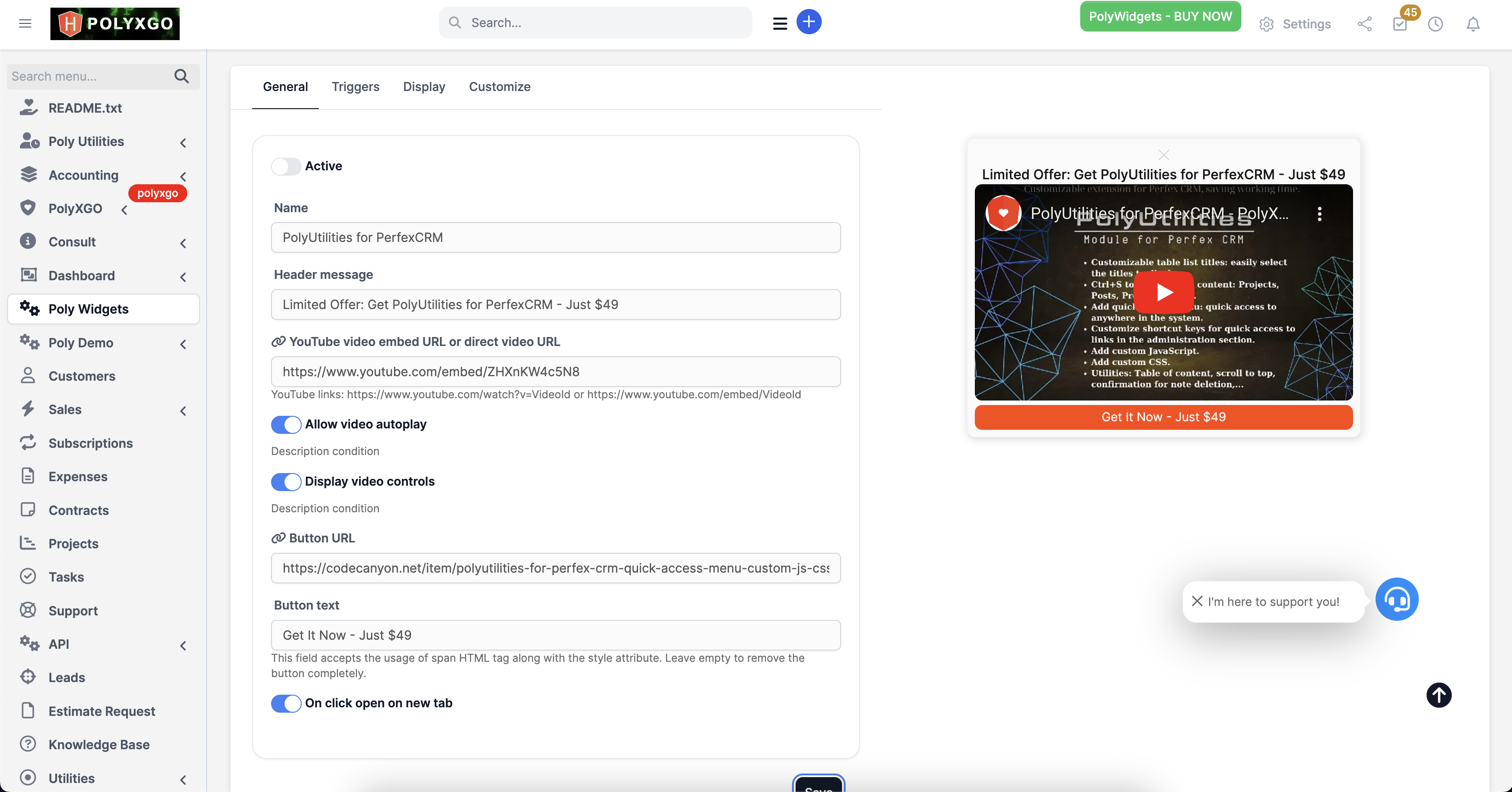1512x792 pixels.
Task: Open the YouTube video three-dot menu
Action: (x=1319, y=214)
